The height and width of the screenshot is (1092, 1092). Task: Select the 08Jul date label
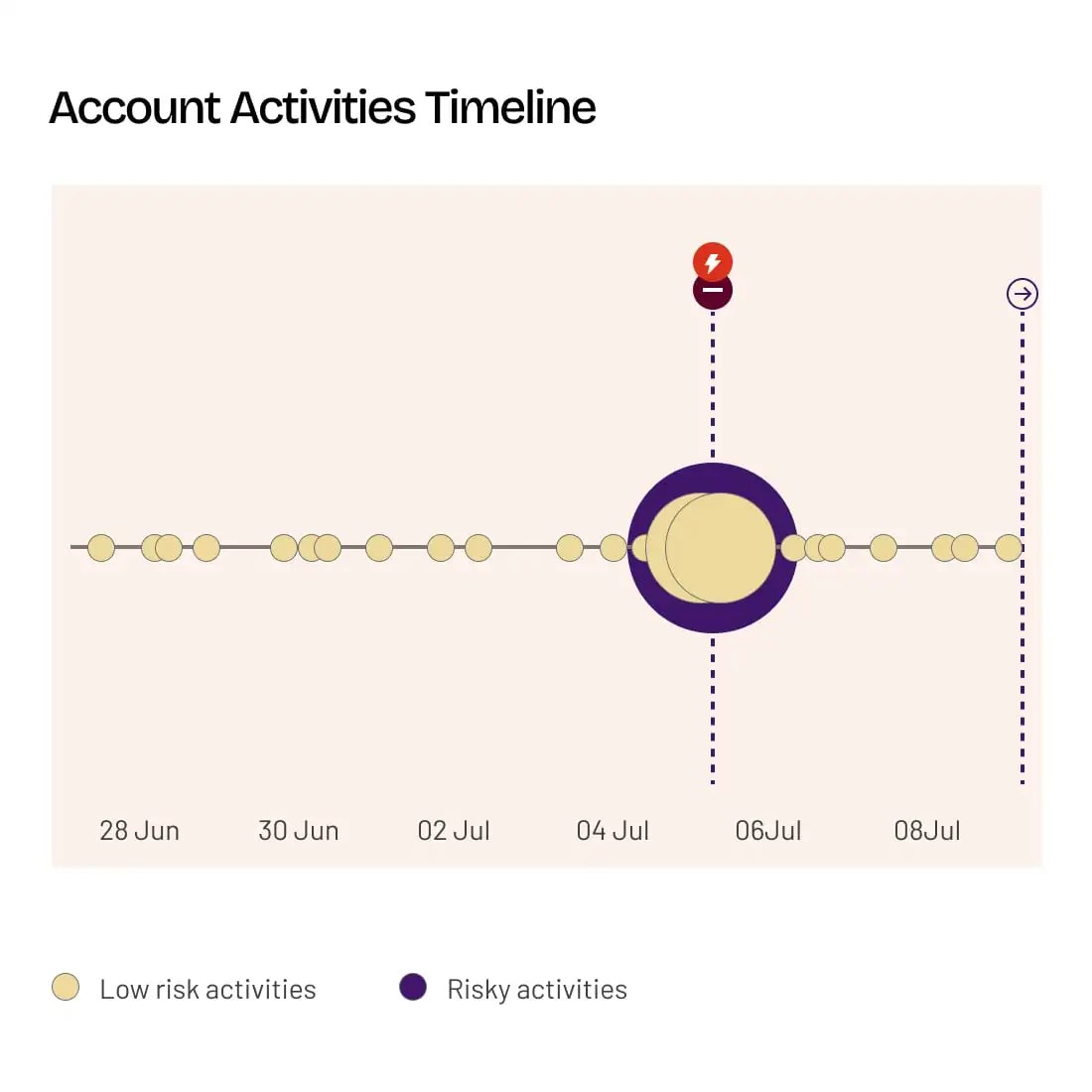[x=927, y=831]
